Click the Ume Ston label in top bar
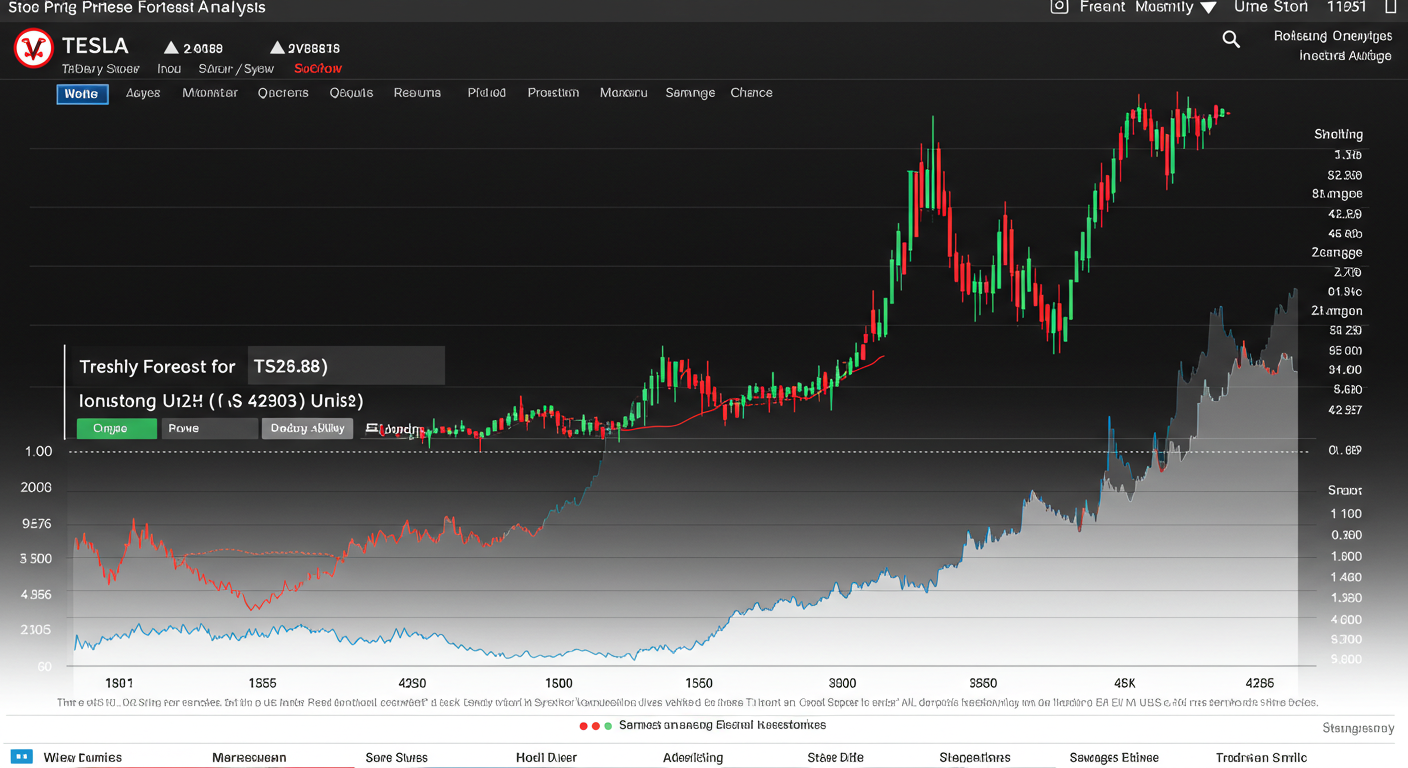The height and width of the screenshot is (768, 1408). tap(1271, 7)
